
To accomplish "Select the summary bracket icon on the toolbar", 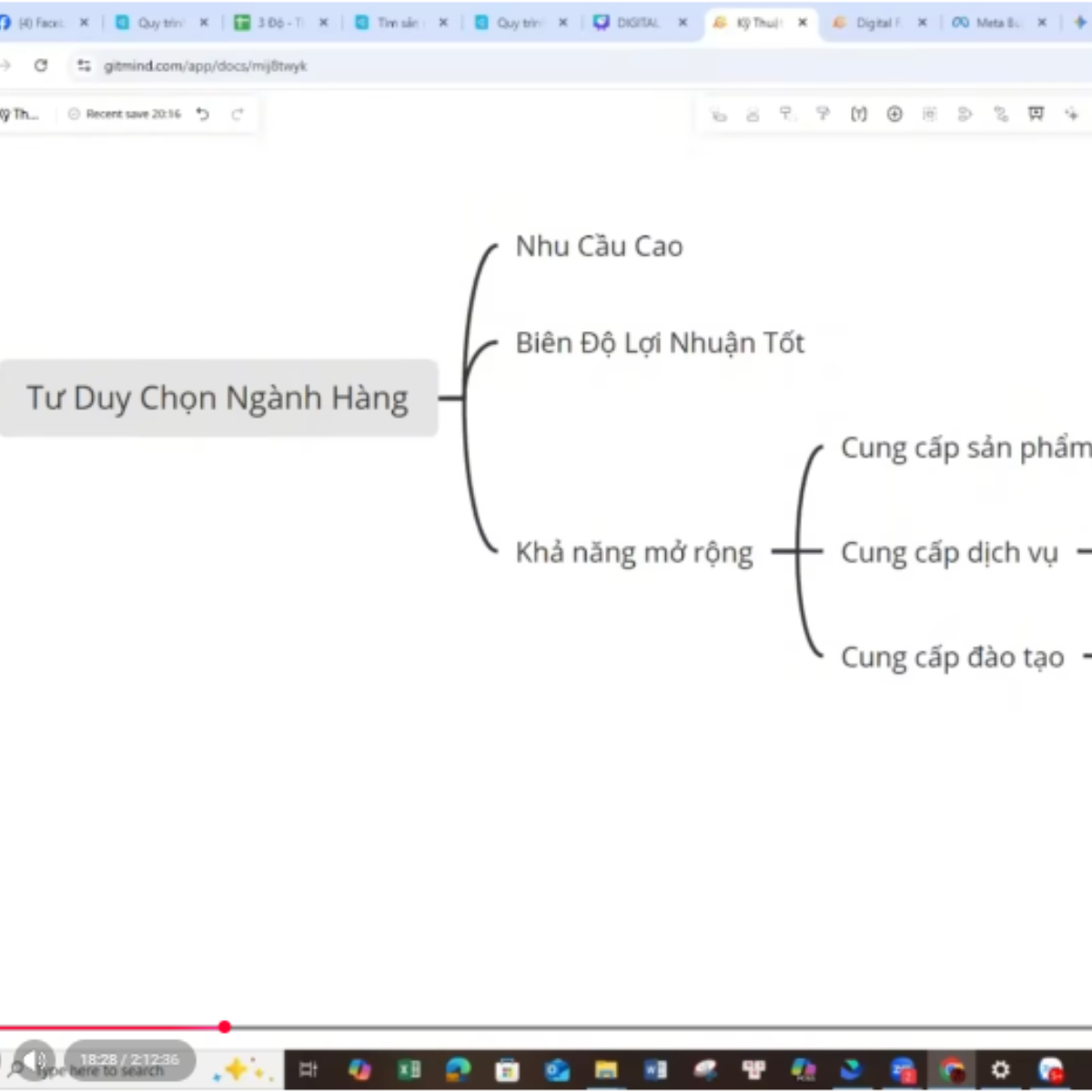I will [858, 114].
